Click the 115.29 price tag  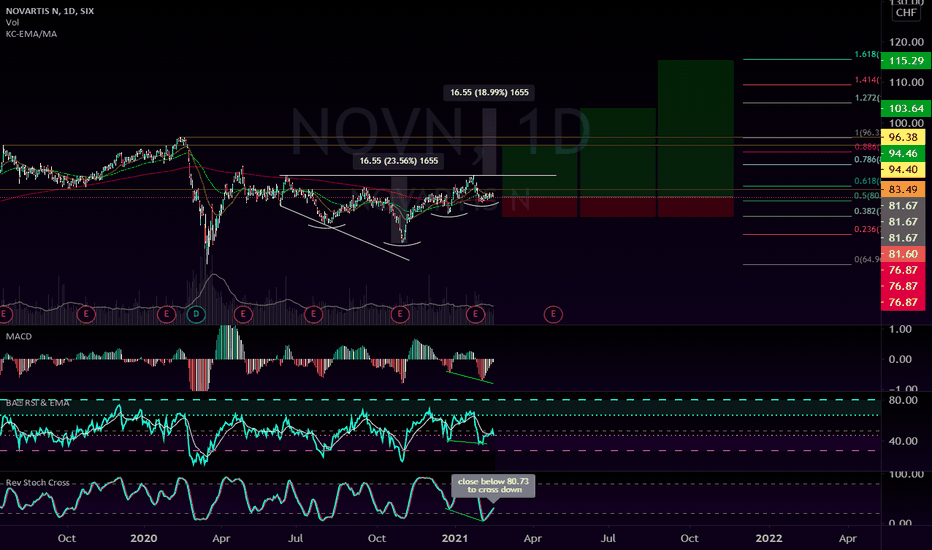click(906, 61)
